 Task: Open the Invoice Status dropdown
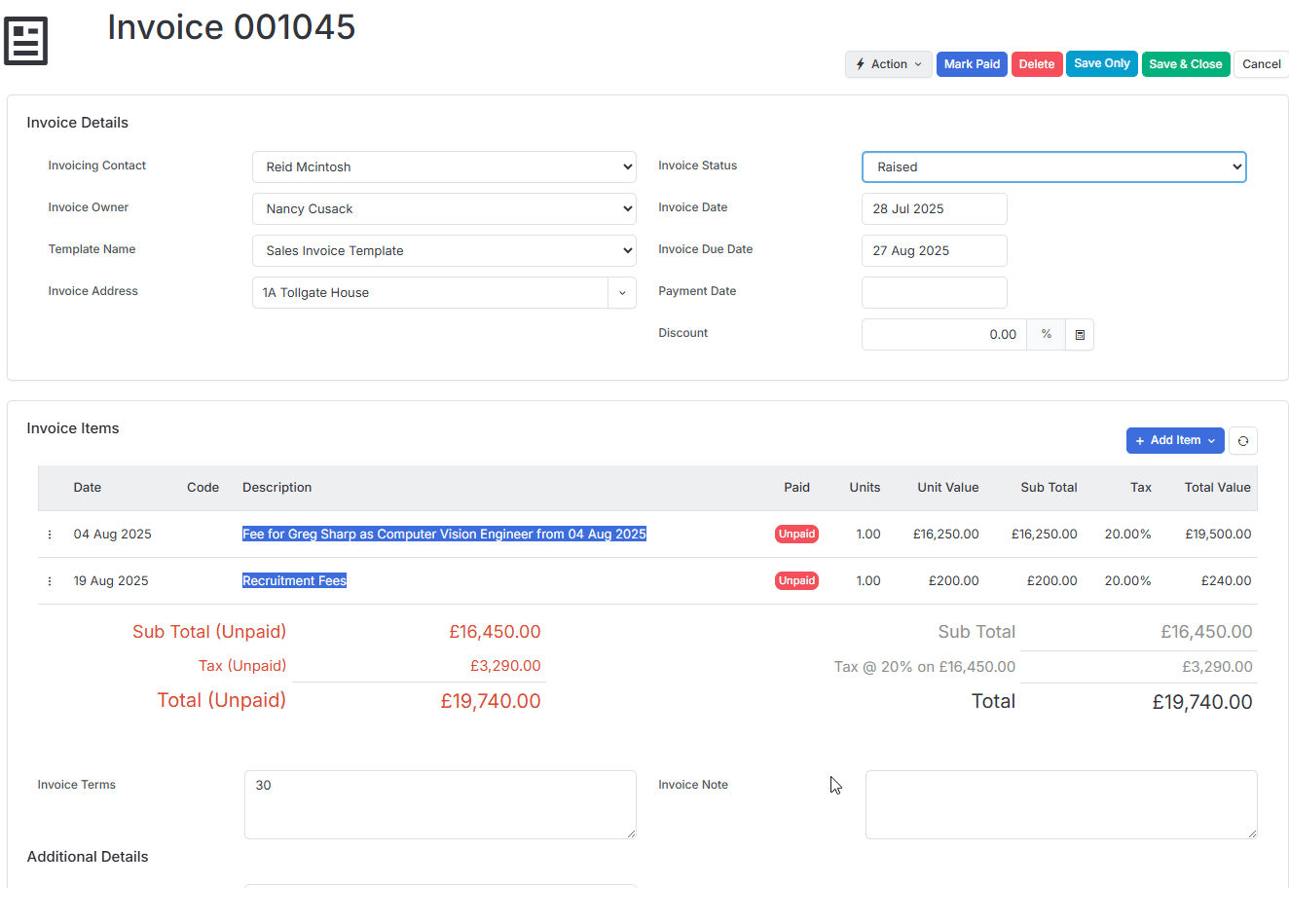coord(1054,167)
